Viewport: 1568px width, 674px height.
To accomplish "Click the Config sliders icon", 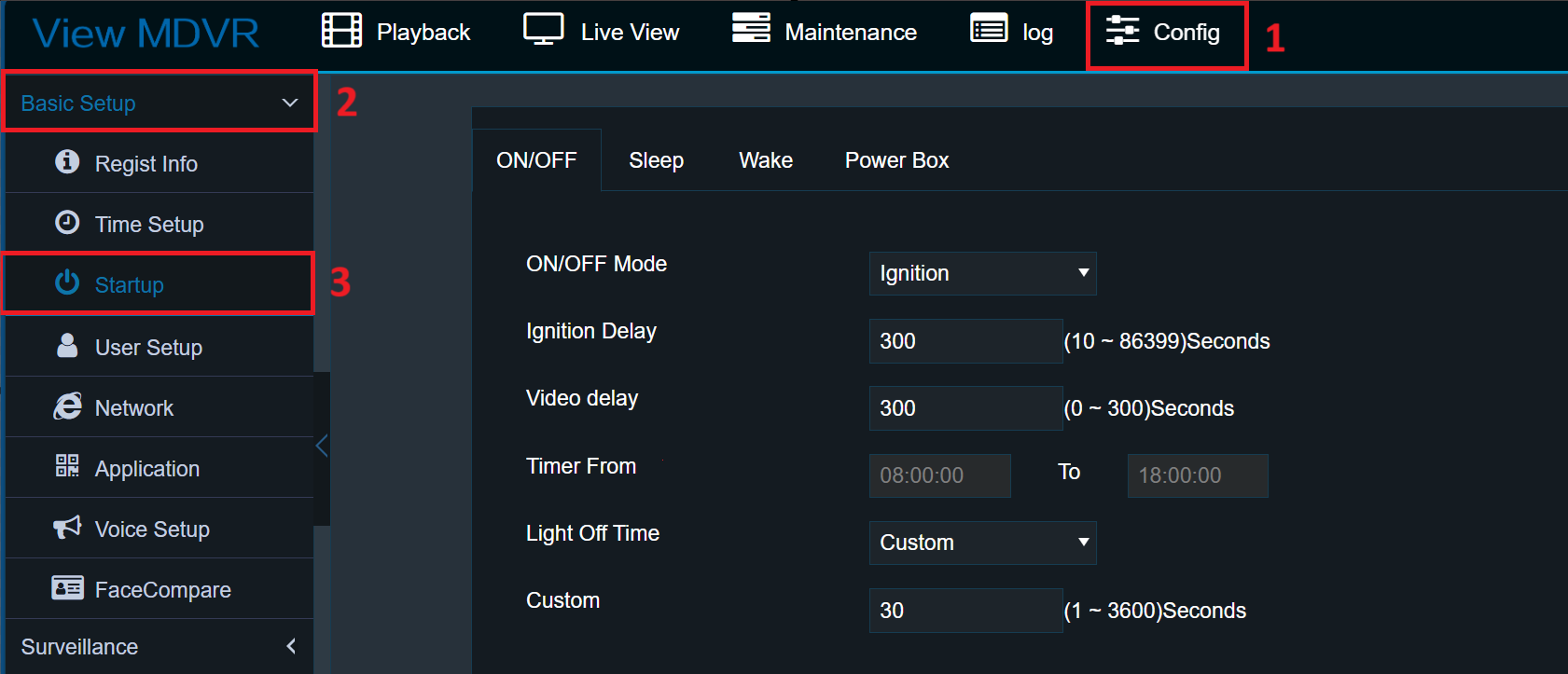I will click(1122, 31).
